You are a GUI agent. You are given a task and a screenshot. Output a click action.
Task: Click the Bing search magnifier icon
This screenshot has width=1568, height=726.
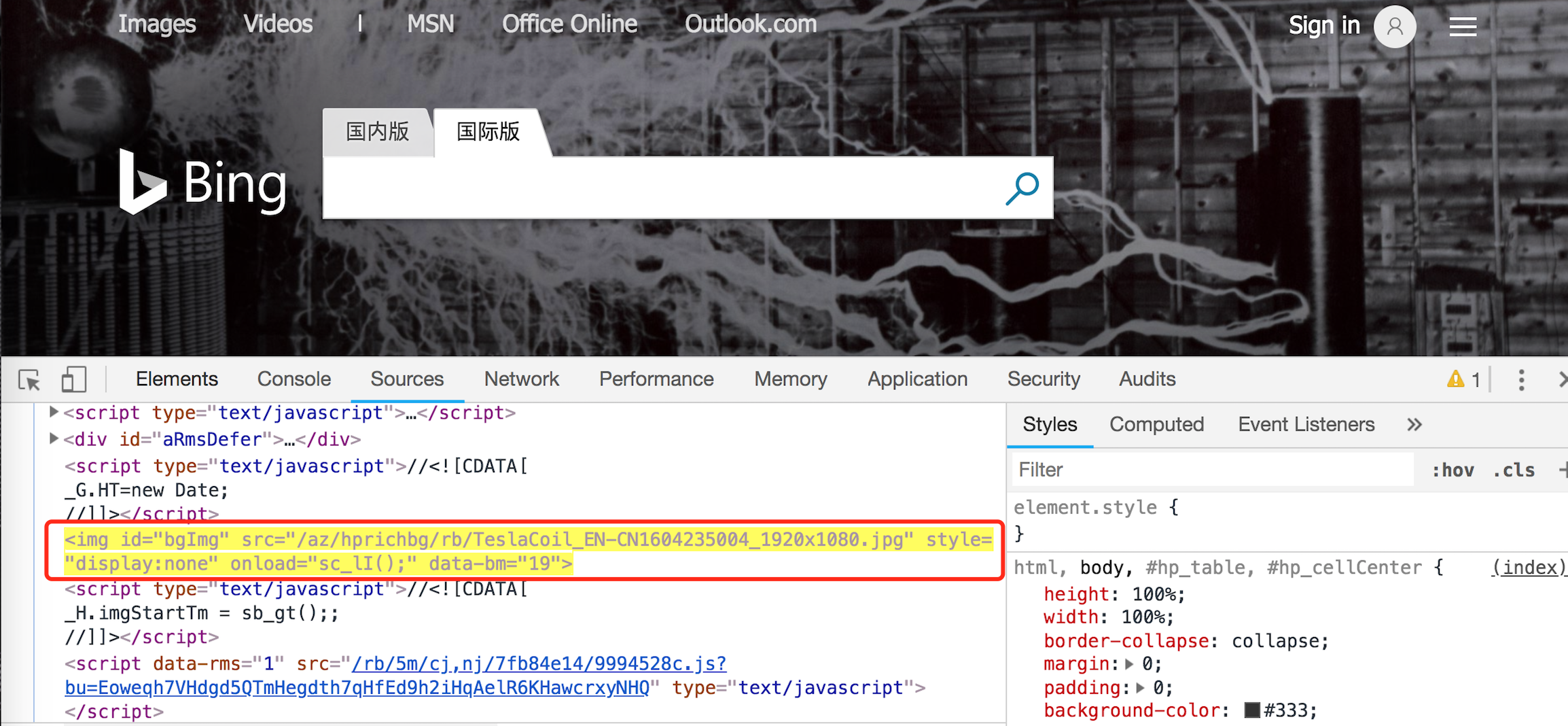click(x=1022, y=188)
